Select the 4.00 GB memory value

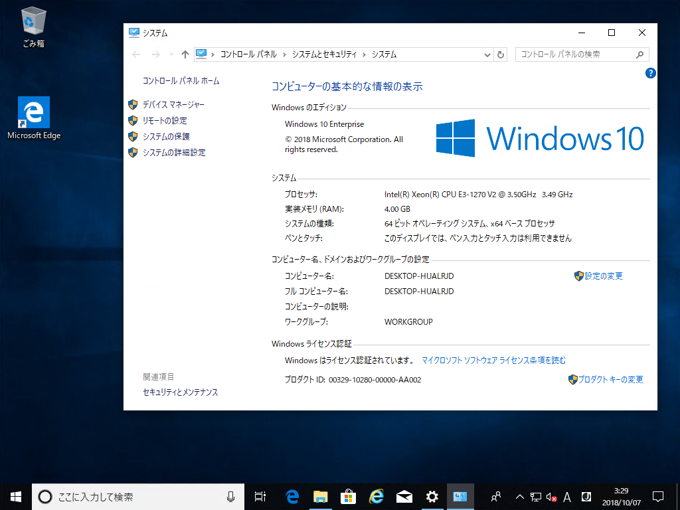pyautogui.click(x=397, y=209)
